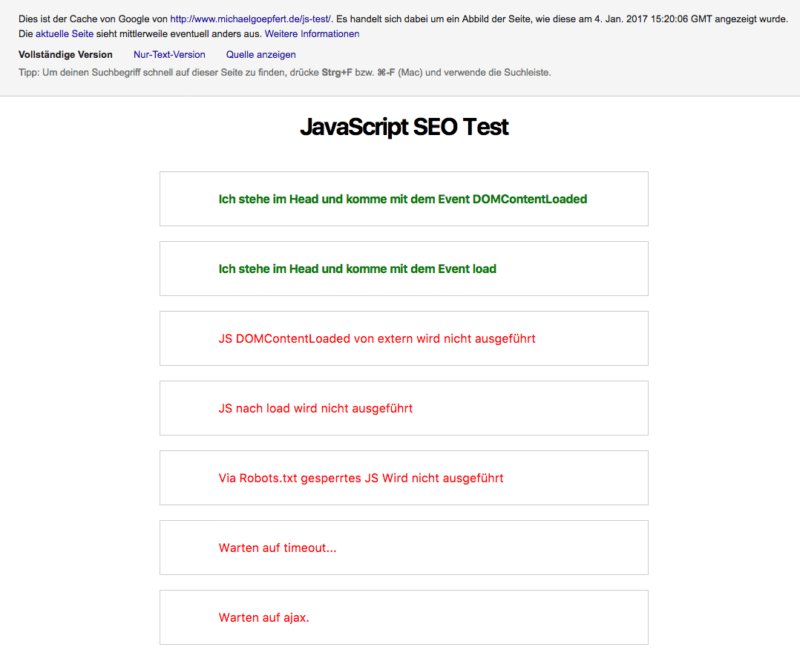Click the green DOMContentLoaded head text

(x=403, y=199)
